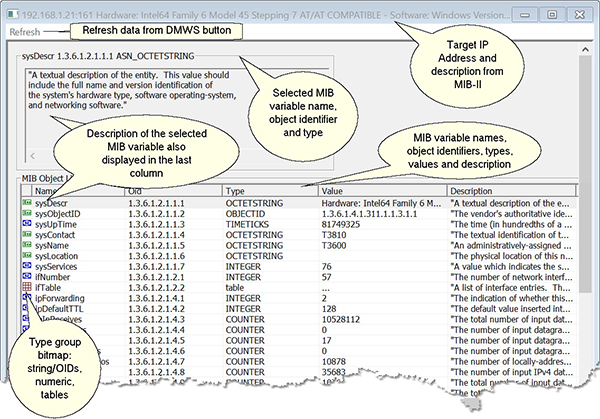Viewport: 600px width, 419px height.
Task: Click the Refresh menu item
Action: (x=24, y=32)
